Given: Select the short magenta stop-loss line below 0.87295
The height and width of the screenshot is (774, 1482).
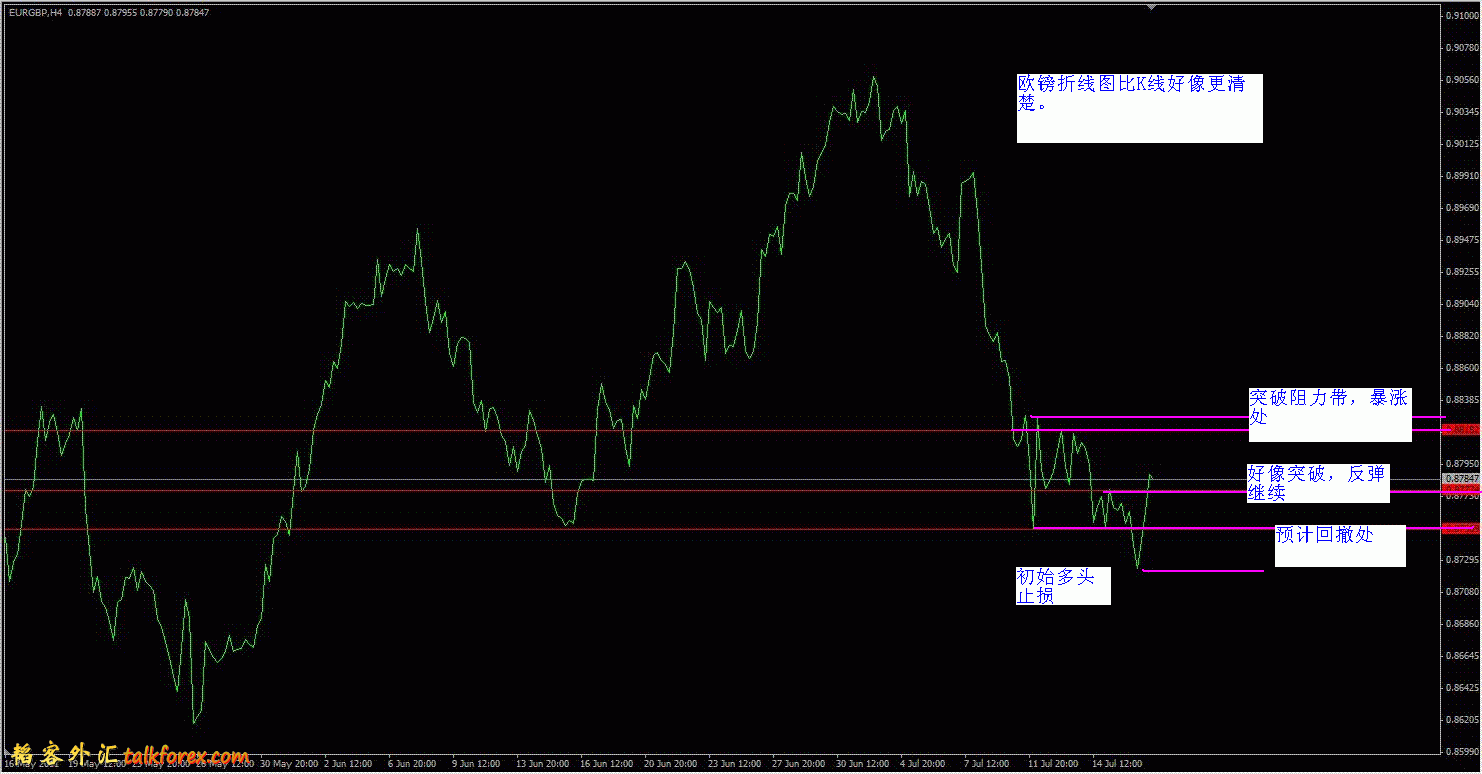Looking at the screenshot, I should click(x=1202, y=571).
